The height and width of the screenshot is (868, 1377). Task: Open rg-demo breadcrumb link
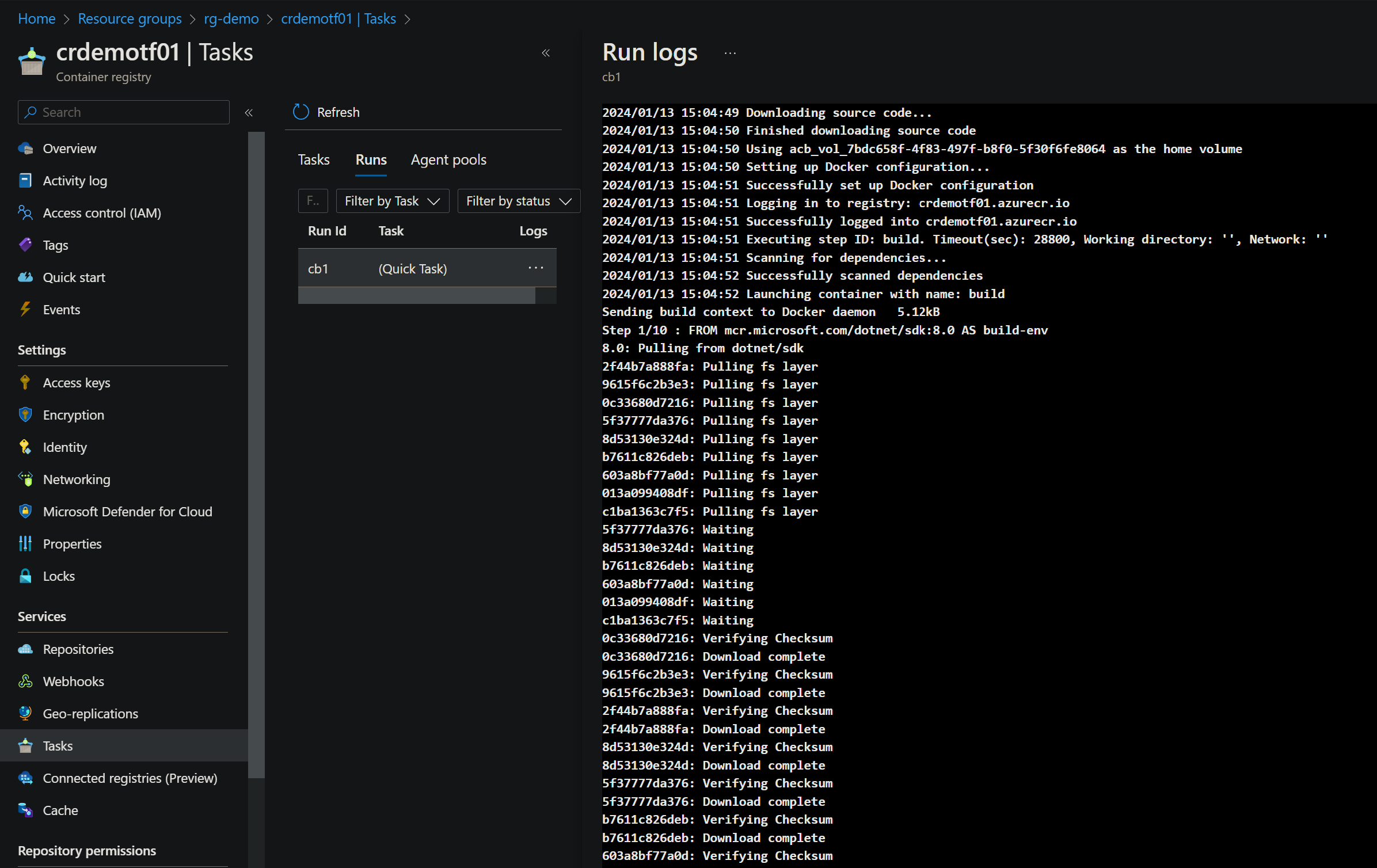231,18
